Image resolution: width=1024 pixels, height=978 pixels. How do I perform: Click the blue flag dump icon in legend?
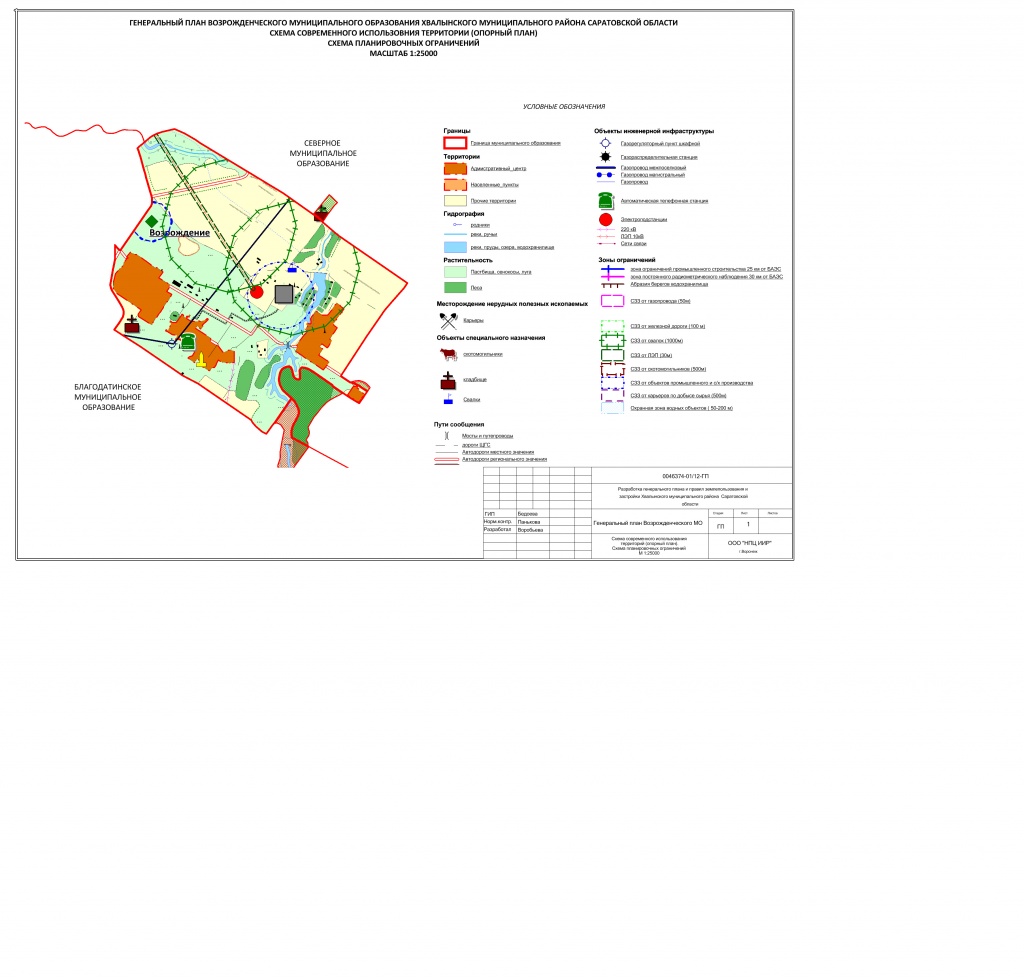tap(448, 400)
